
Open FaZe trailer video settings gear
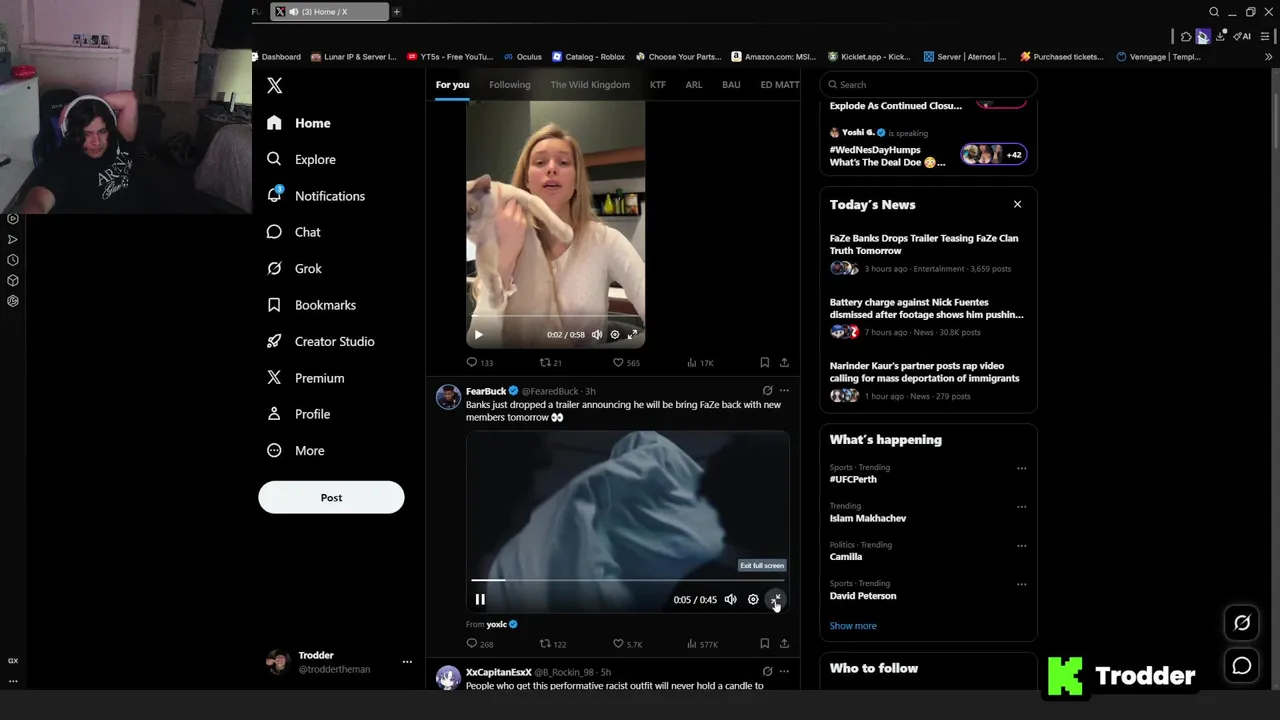[x=753, y=600]
